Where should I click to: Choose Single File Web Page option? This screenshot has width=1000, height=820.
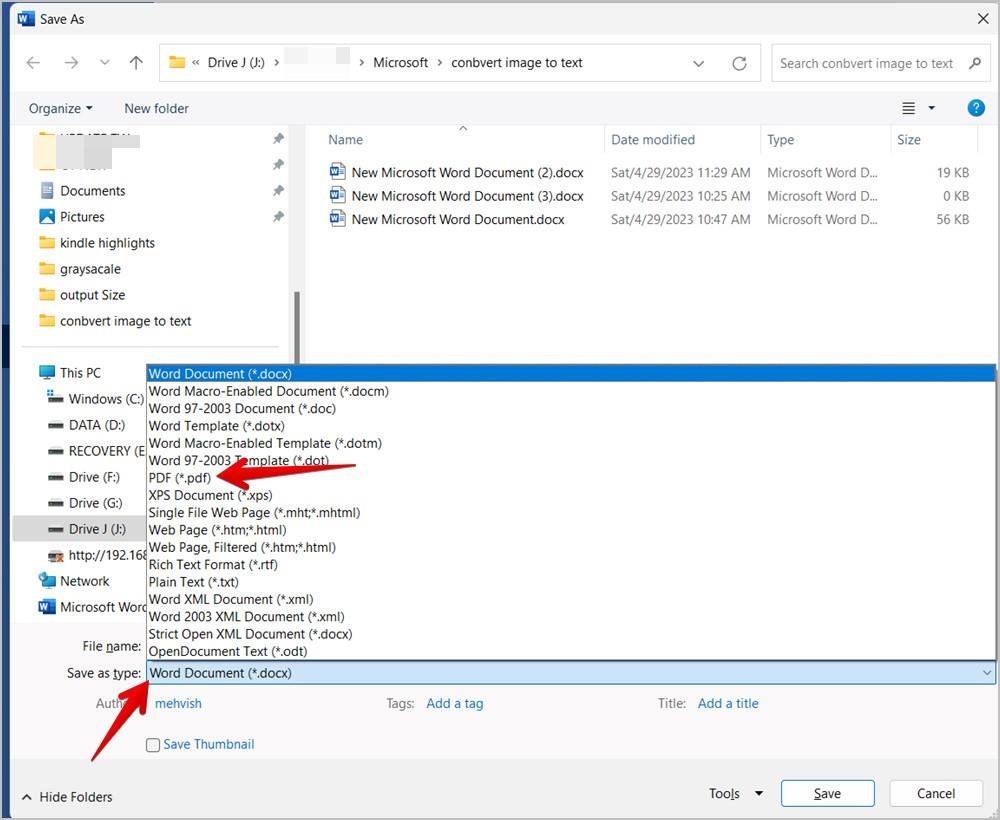pyautogui.click(x=571, y=512)
